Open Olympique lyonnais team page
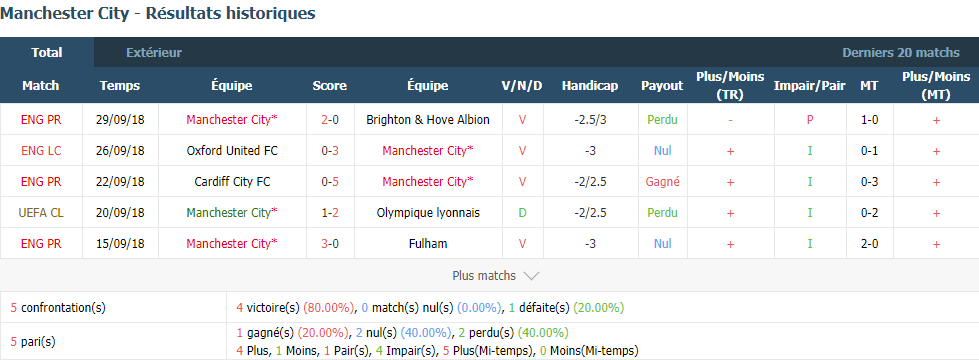Image resolution: width=979 pixels, height=360 pixels. (x=428, y=213)
